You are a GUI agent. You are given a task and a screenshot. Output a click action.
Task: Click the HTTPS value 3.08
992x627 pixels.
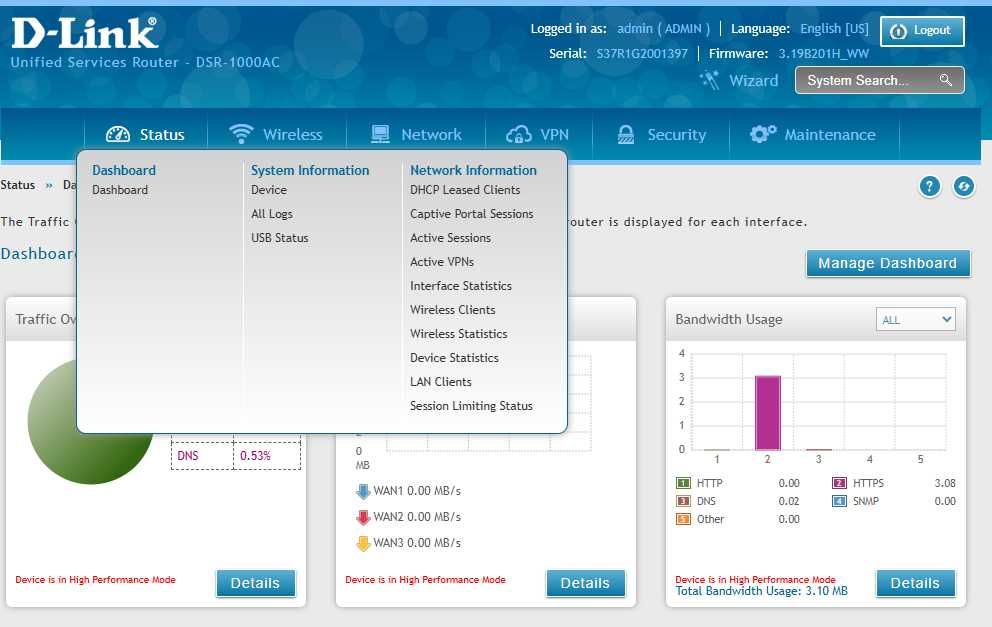pos(945,483)
